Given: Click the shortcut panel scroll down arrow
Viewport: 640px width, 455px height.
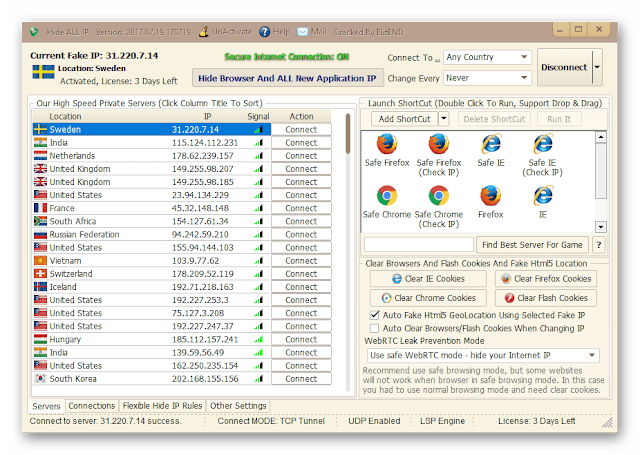Looking at the screenshot, I should tap(601, 226).
